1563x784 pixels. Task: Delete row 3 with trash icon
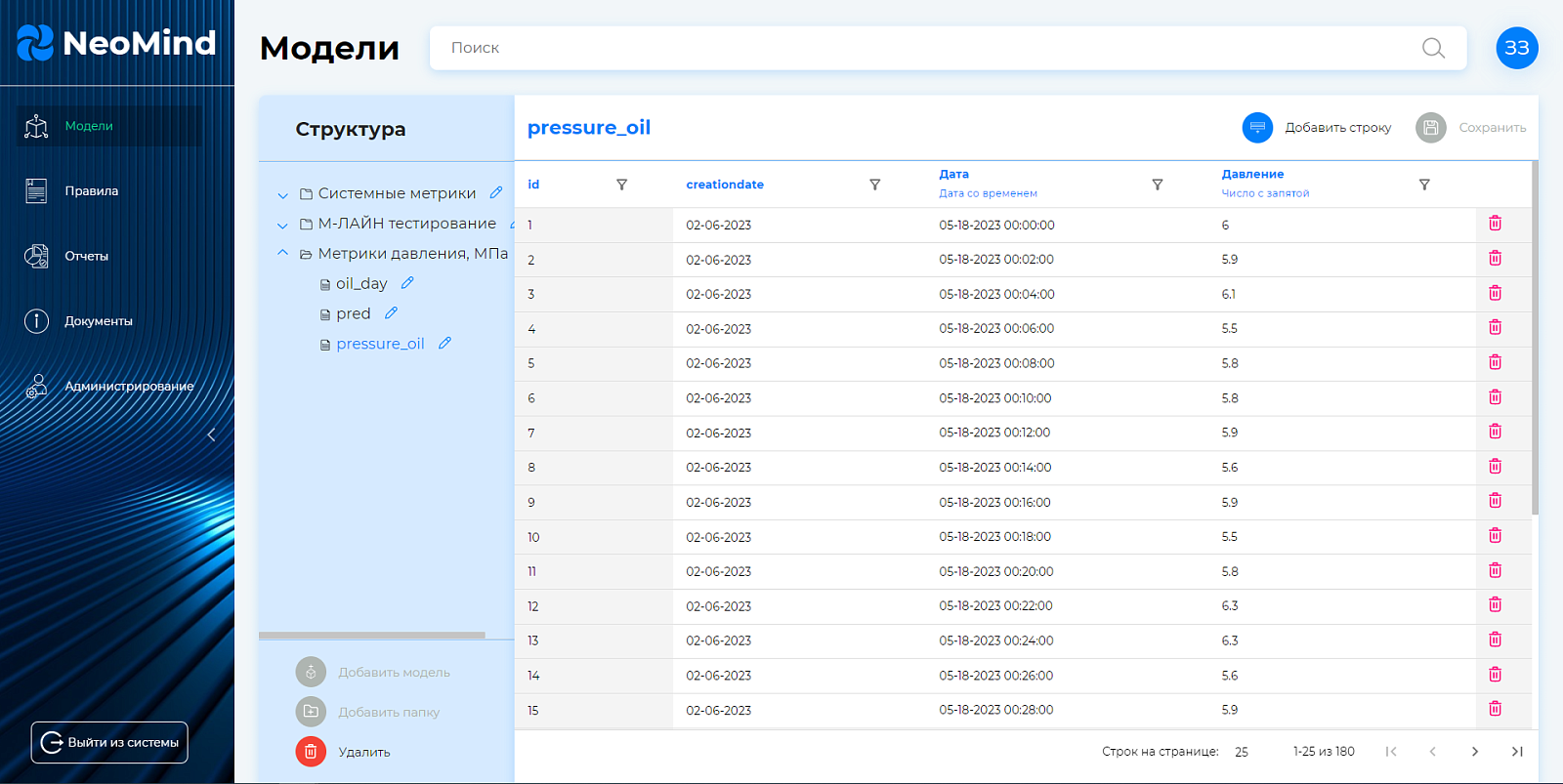(x=1495, y=293)
